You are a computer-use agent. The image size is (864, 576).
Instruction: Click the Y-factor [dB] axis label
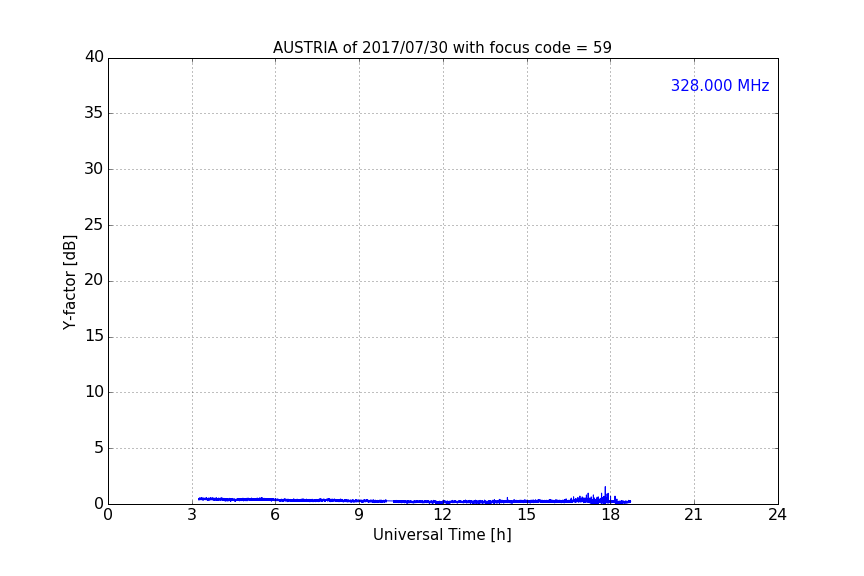(69, 282)
